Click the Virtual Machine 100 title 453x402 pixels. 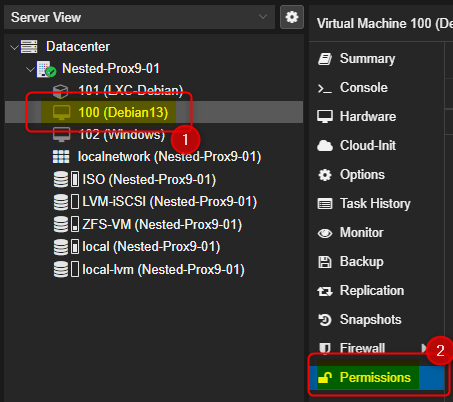[x=385, y=24]
